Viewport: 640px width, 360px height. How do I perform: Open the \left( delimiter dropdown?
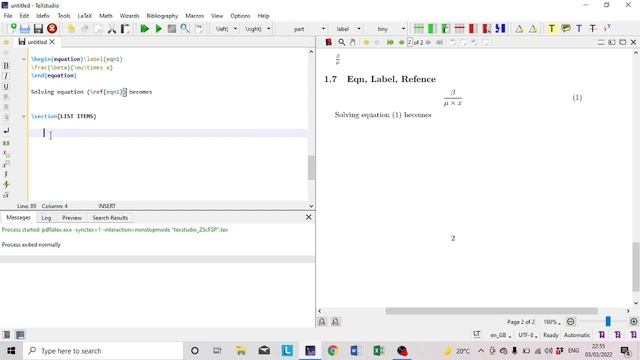coord(235,29)
